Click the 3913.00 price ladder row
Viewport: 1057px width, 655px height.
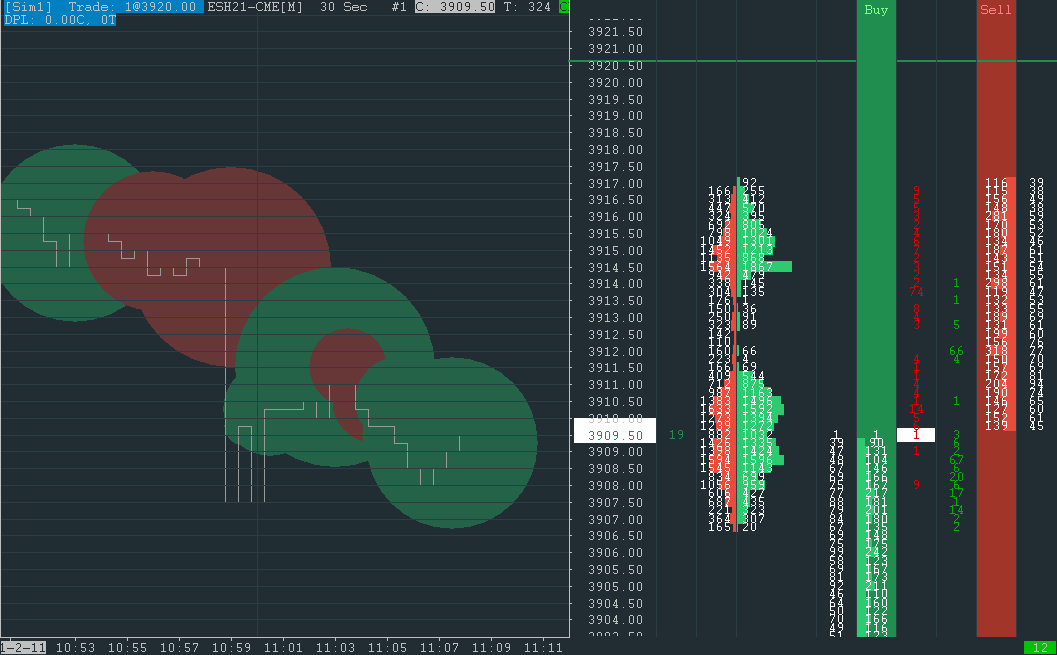[615, 317]
